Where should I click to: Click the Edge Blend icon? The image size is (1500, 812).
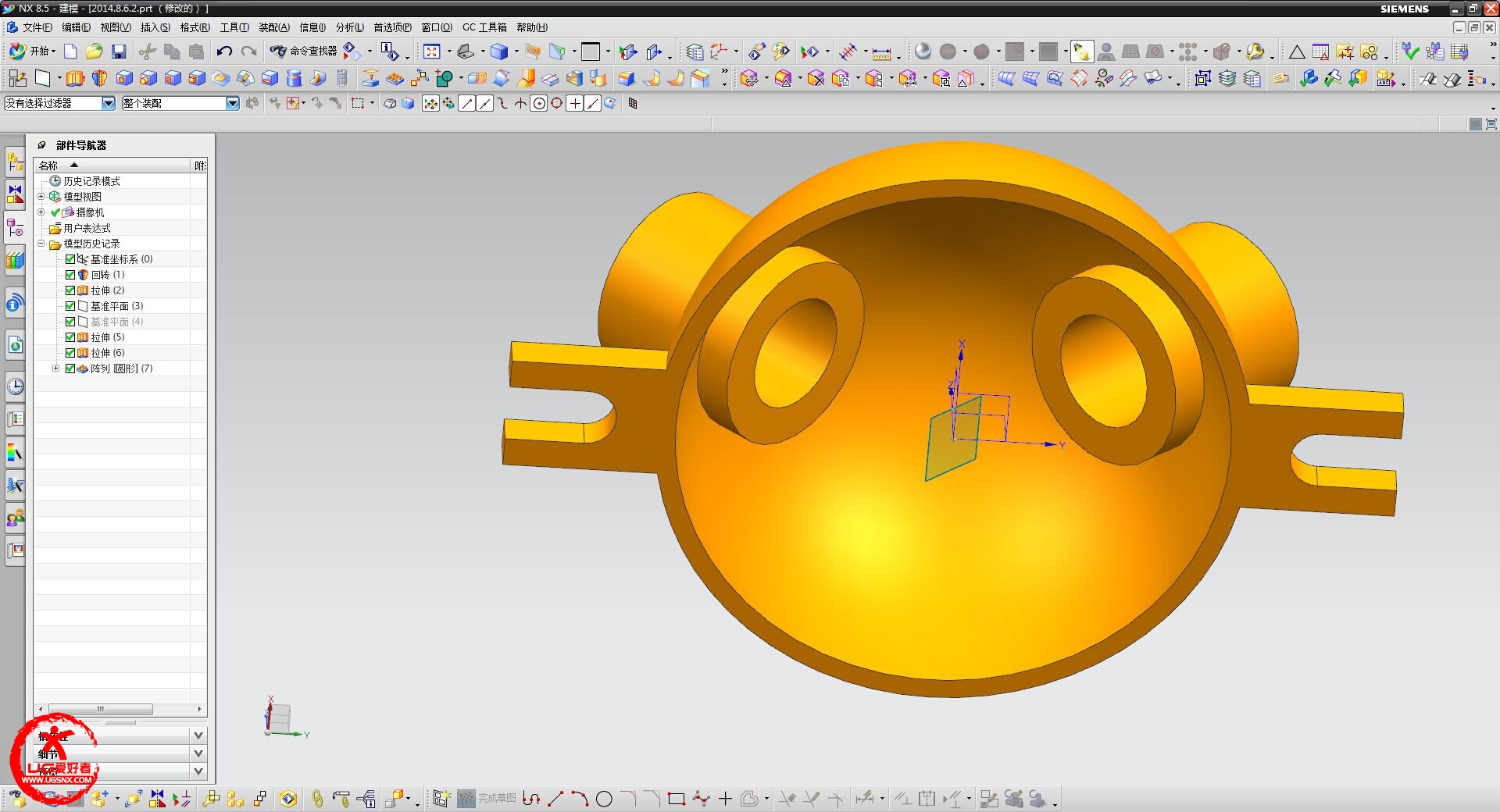pyautogui.click(x=627, y=78)
